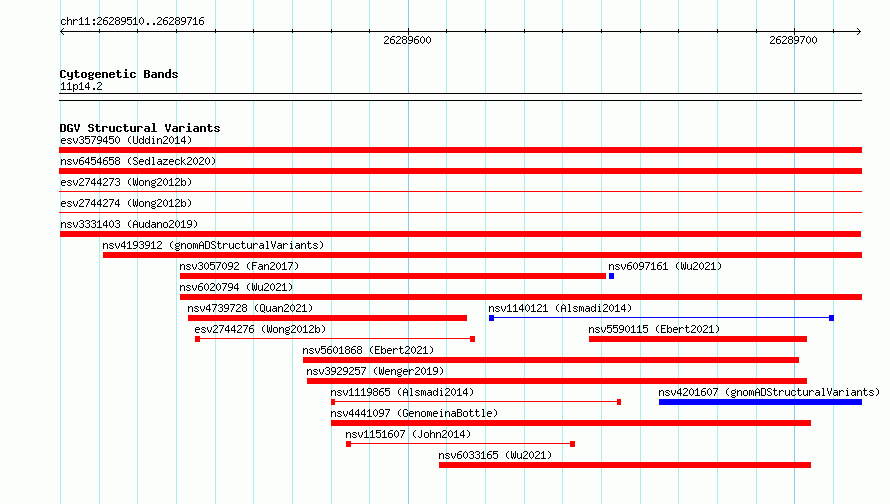The width and height of the screenshot is (890, 504).
Task: Click the blue line glyph of nsv1140121
Action: point(661,318)
